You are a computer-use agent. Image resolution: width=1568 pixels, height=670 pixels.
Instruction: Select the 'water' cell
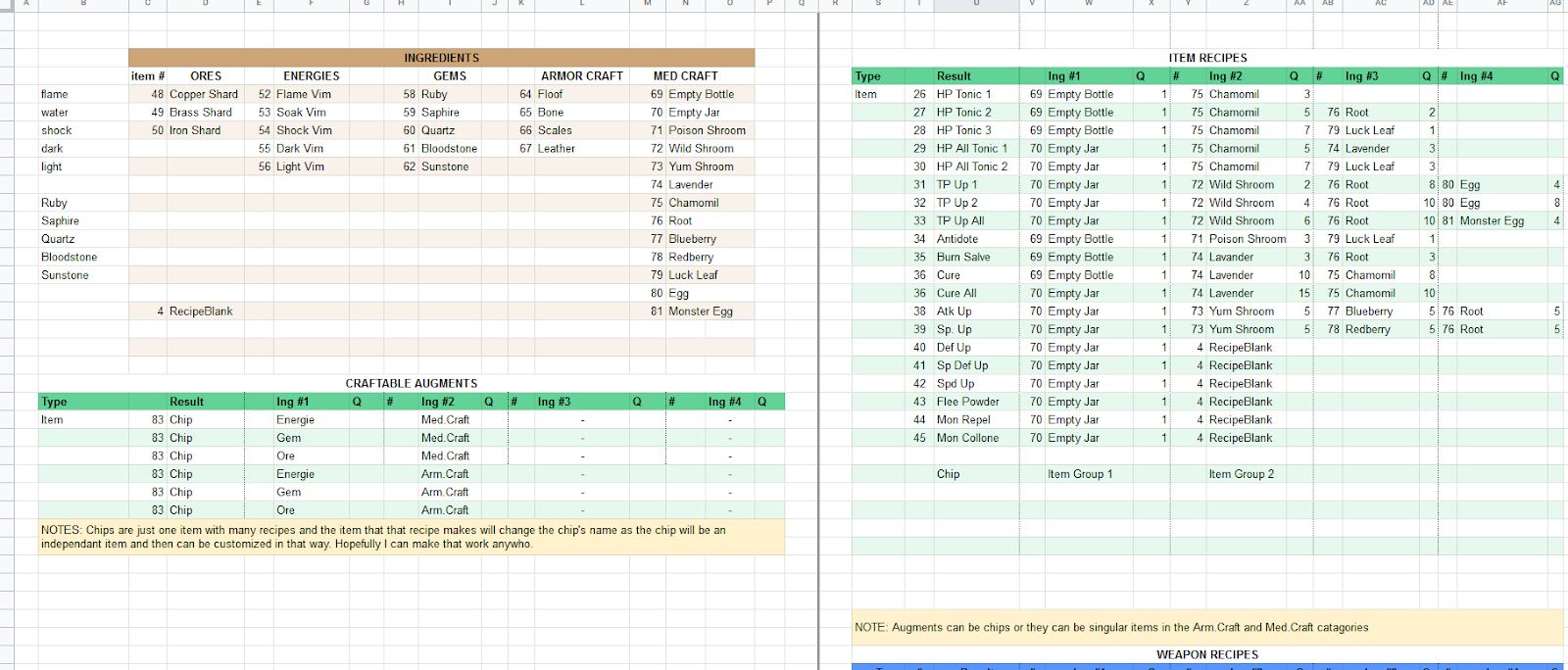pyautogui.click(x=83, y=113)
